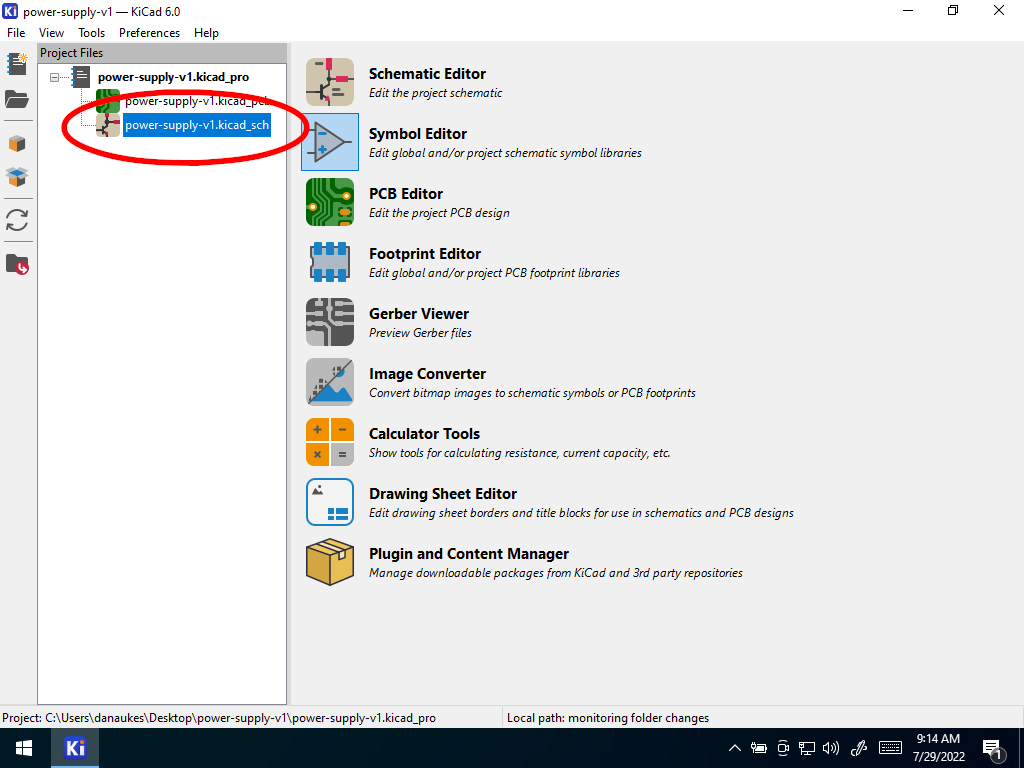Image resolution: width=1024 pixels, height=768 pixels.
Task: Launch the Image Converter icon
Action: [x=330, y=383]
